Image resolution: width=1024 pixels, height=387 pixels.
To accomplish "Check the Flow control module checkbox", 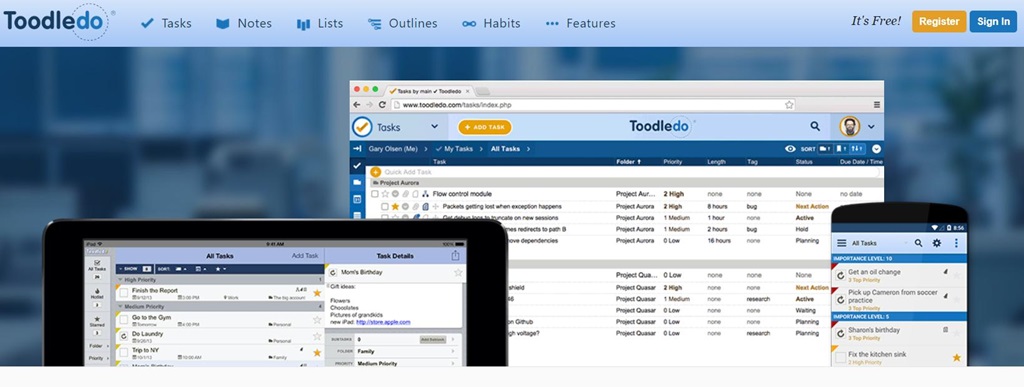I will (375, 194).
